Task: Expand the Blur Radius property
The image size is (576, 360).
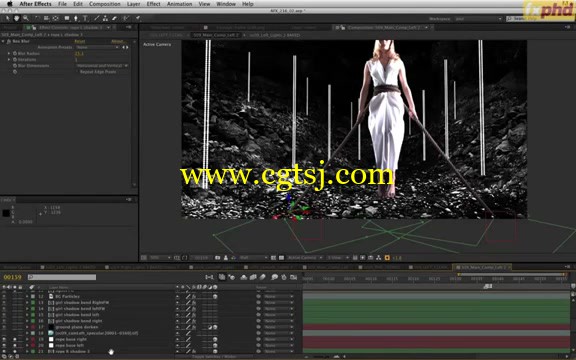Action: click(9, 53)
